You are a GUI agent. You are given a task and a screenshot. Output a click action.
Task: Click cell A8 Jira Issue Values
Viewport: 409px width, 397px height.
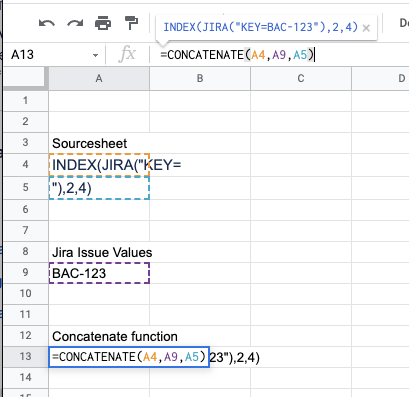coord(99,252)
